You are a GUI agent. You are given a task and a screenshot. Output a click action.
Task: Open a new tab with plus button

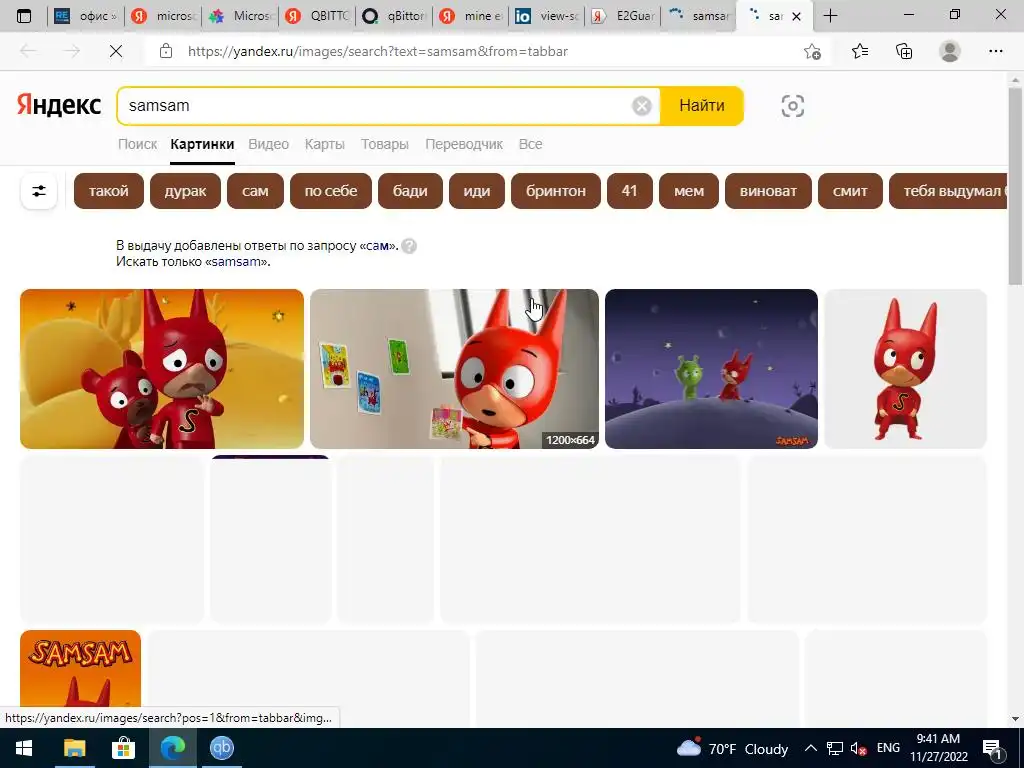coord(830,16)
